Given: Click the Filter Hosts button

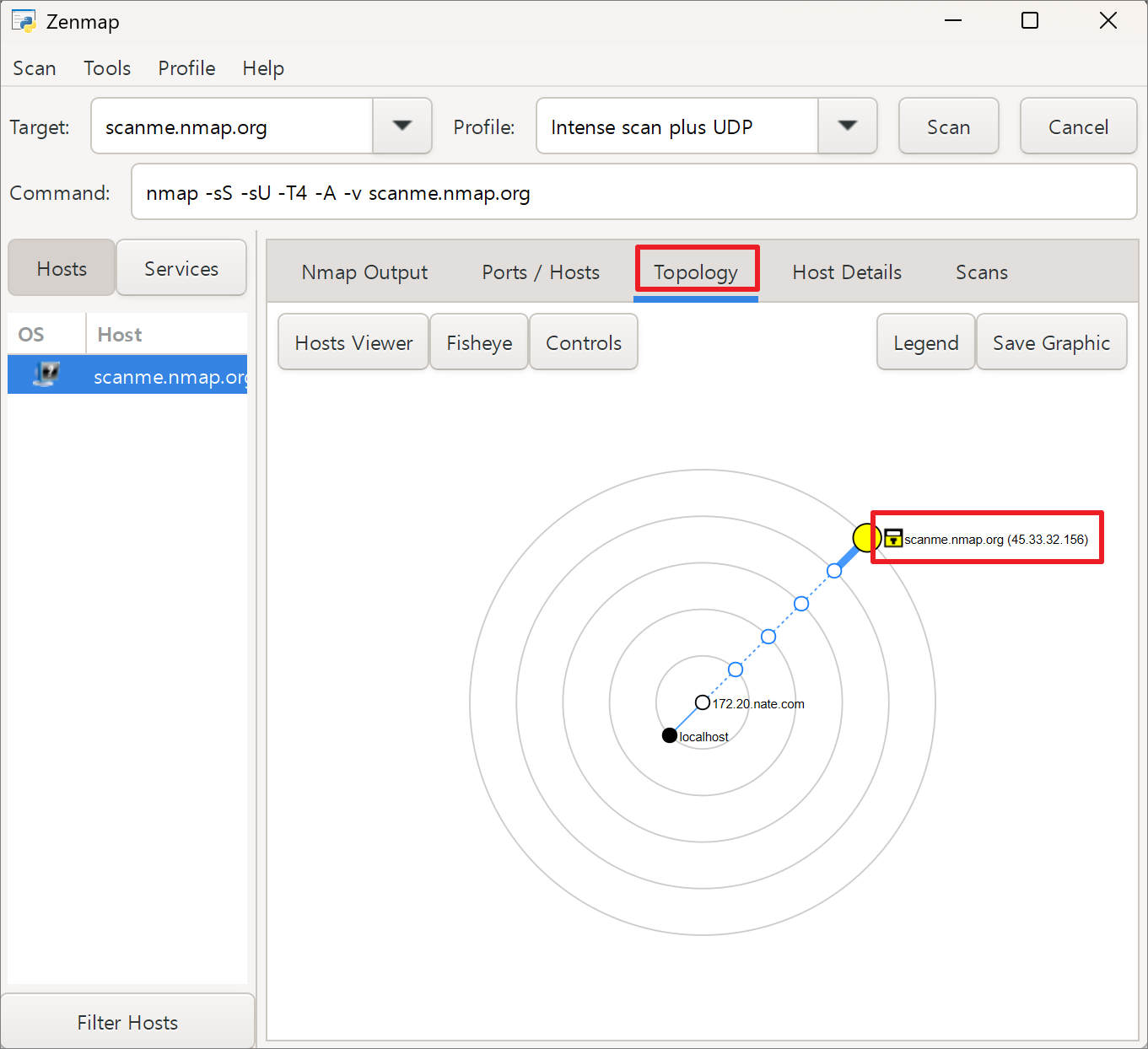Looking at the screenshot, I should (127, 1022).
